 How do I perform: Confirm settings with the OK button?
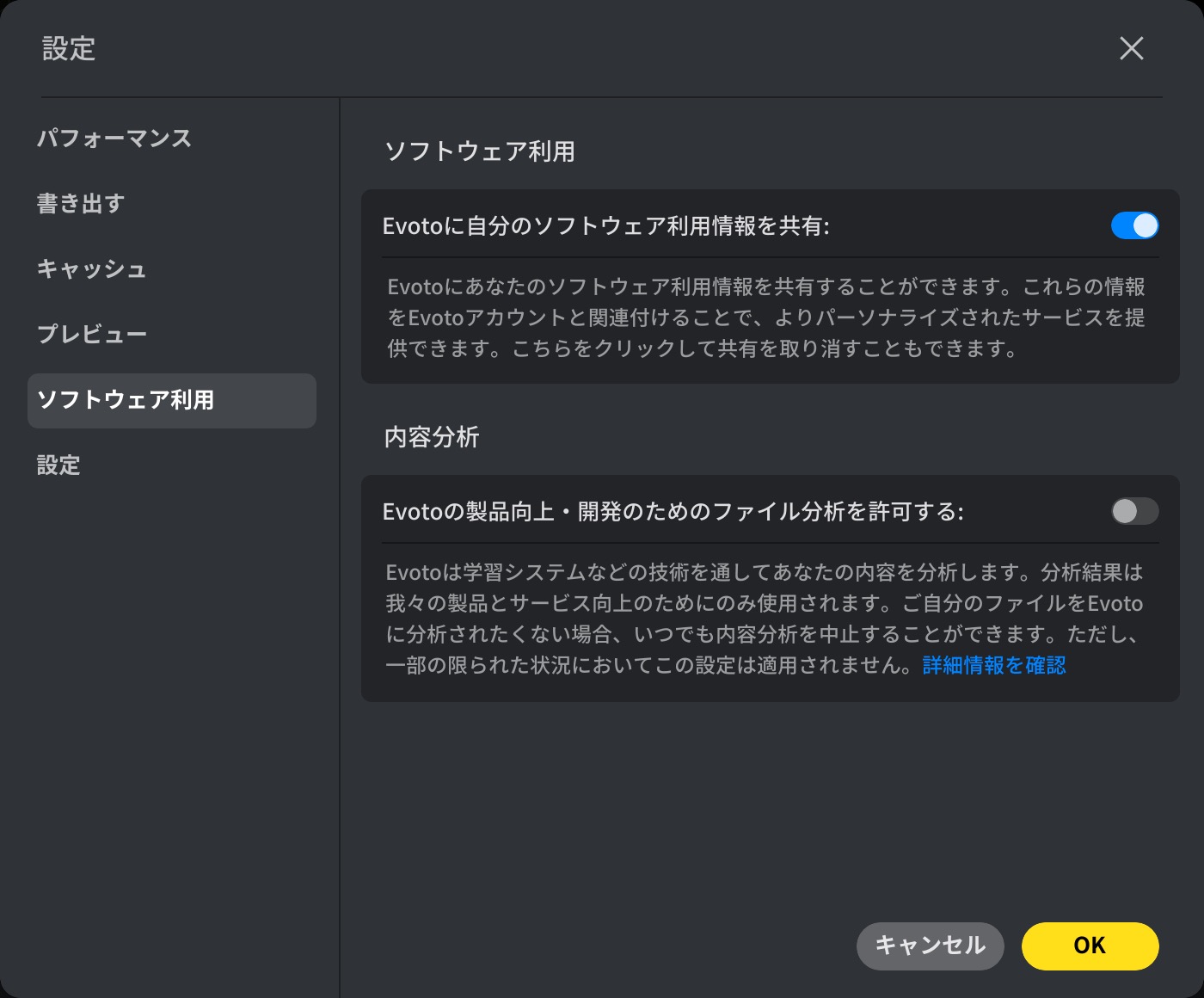(1090, 946)
